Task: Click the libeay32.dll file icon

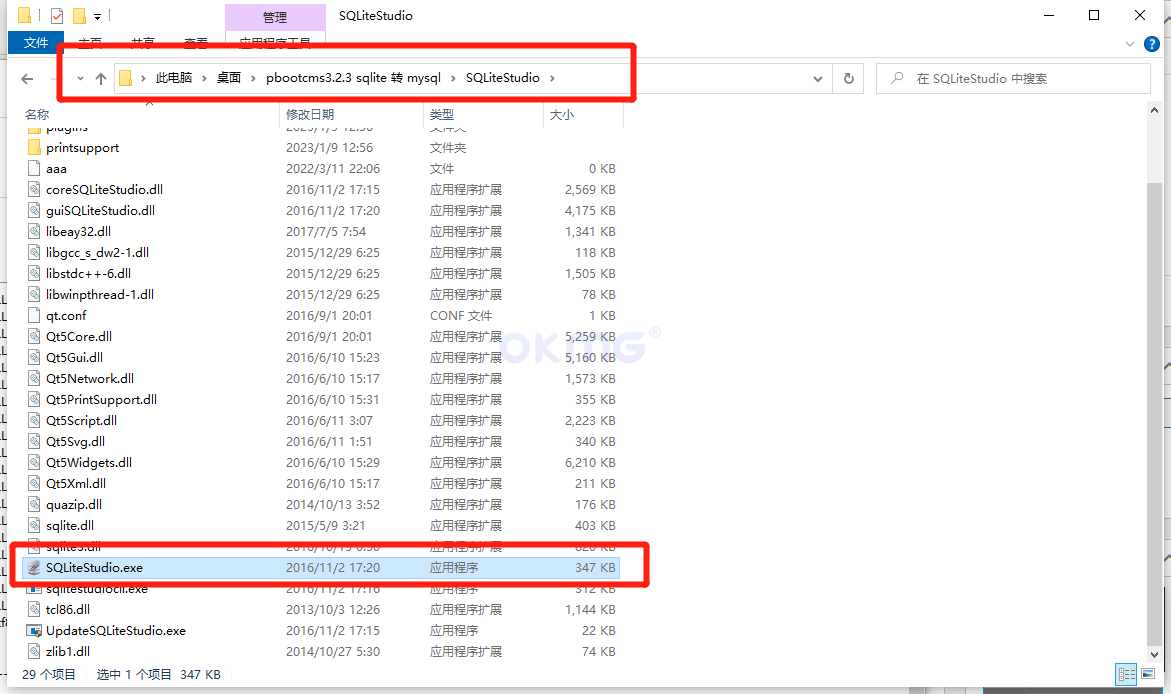Action: point(34,231)
